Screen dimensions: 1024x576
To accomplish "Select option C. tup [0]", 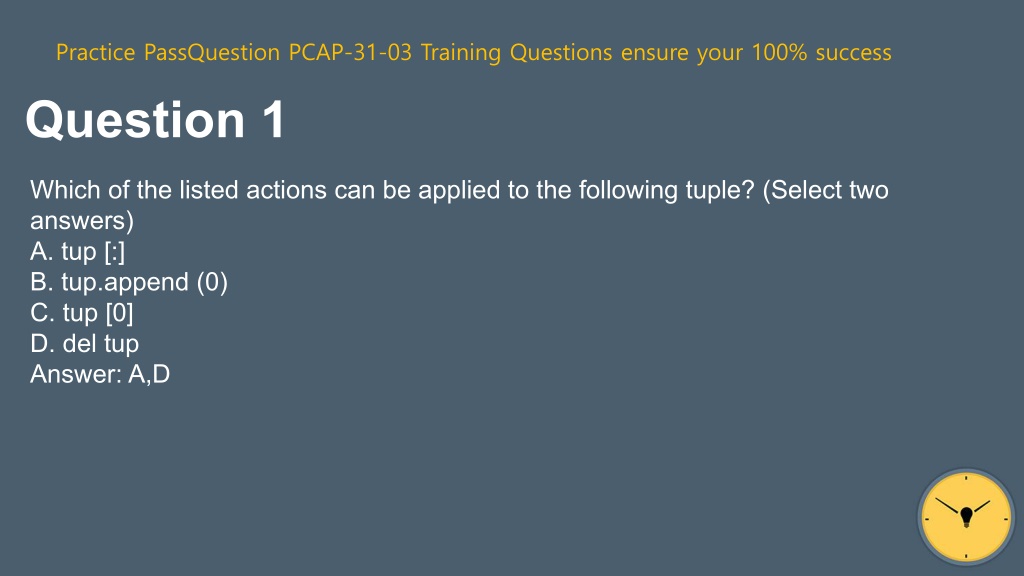I will (82, 313).
